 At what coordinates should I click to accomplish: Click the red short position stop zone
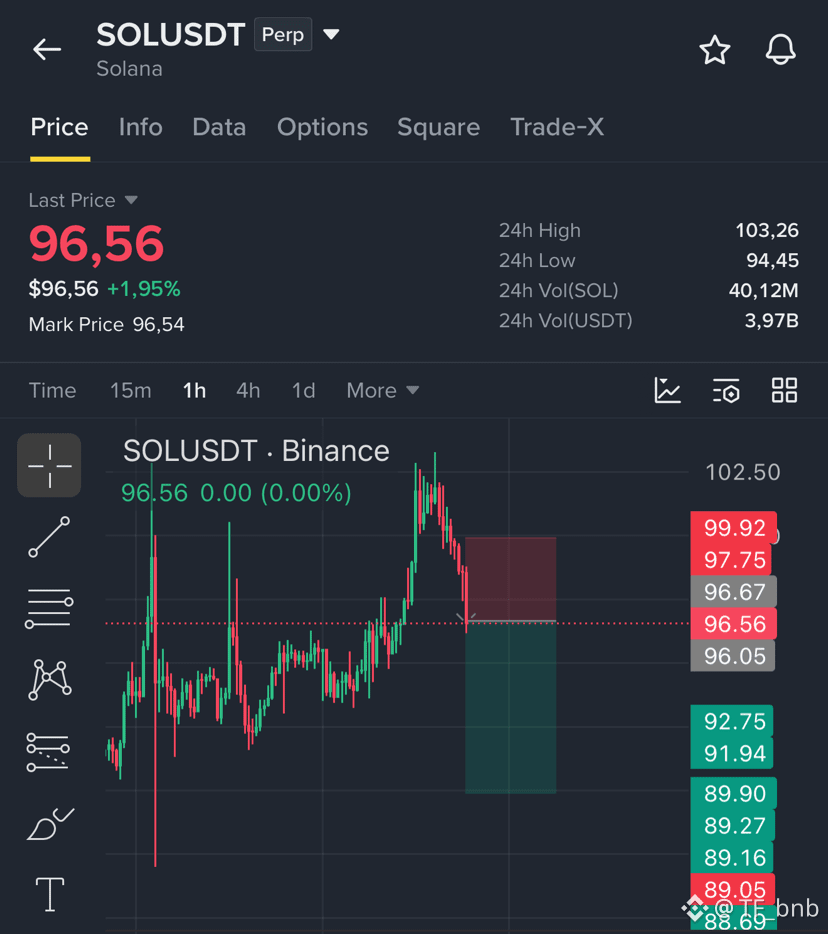(511, 579)
